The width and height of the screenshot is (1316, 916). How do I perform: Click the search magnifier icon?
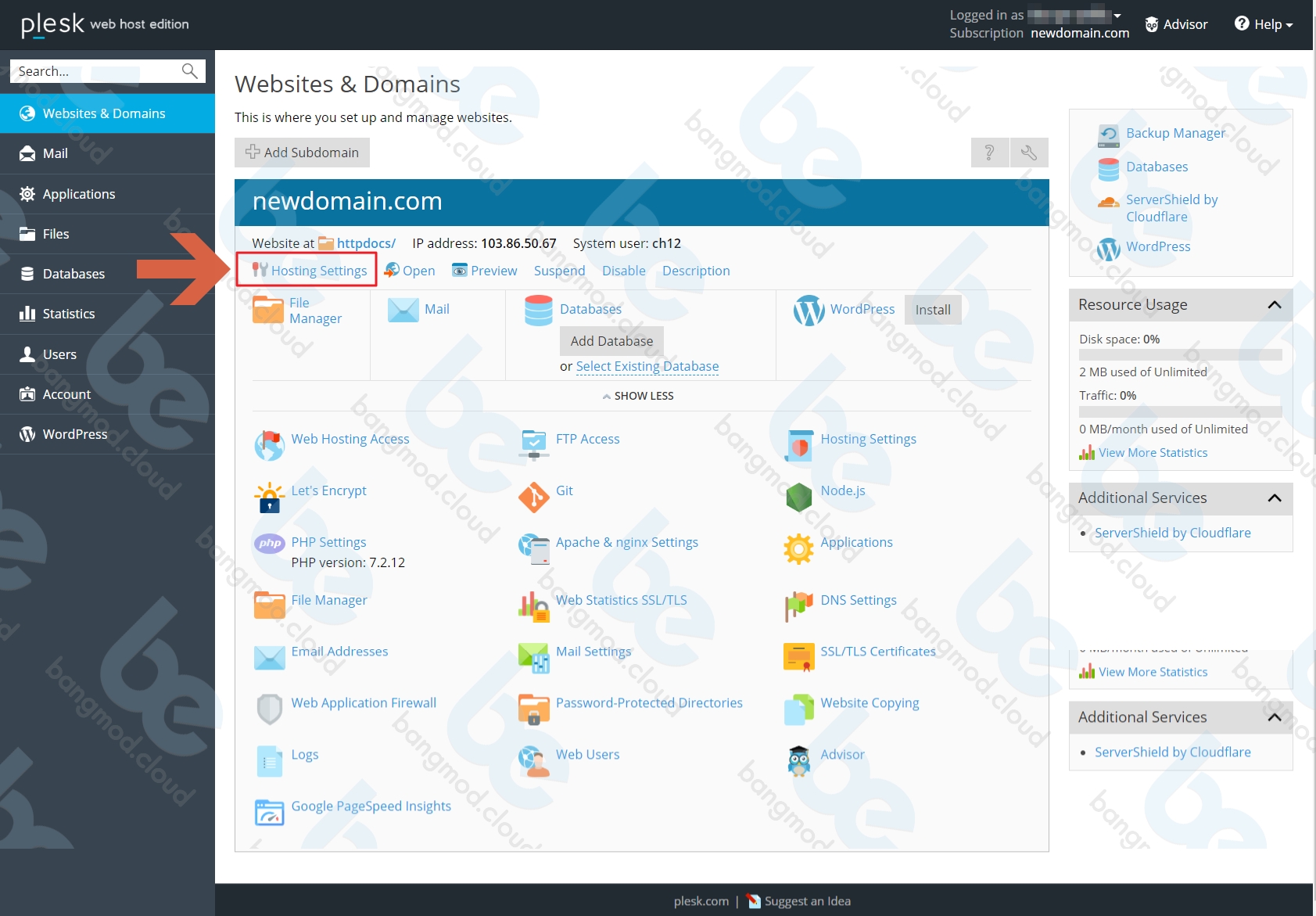click(x=189, y=71)
